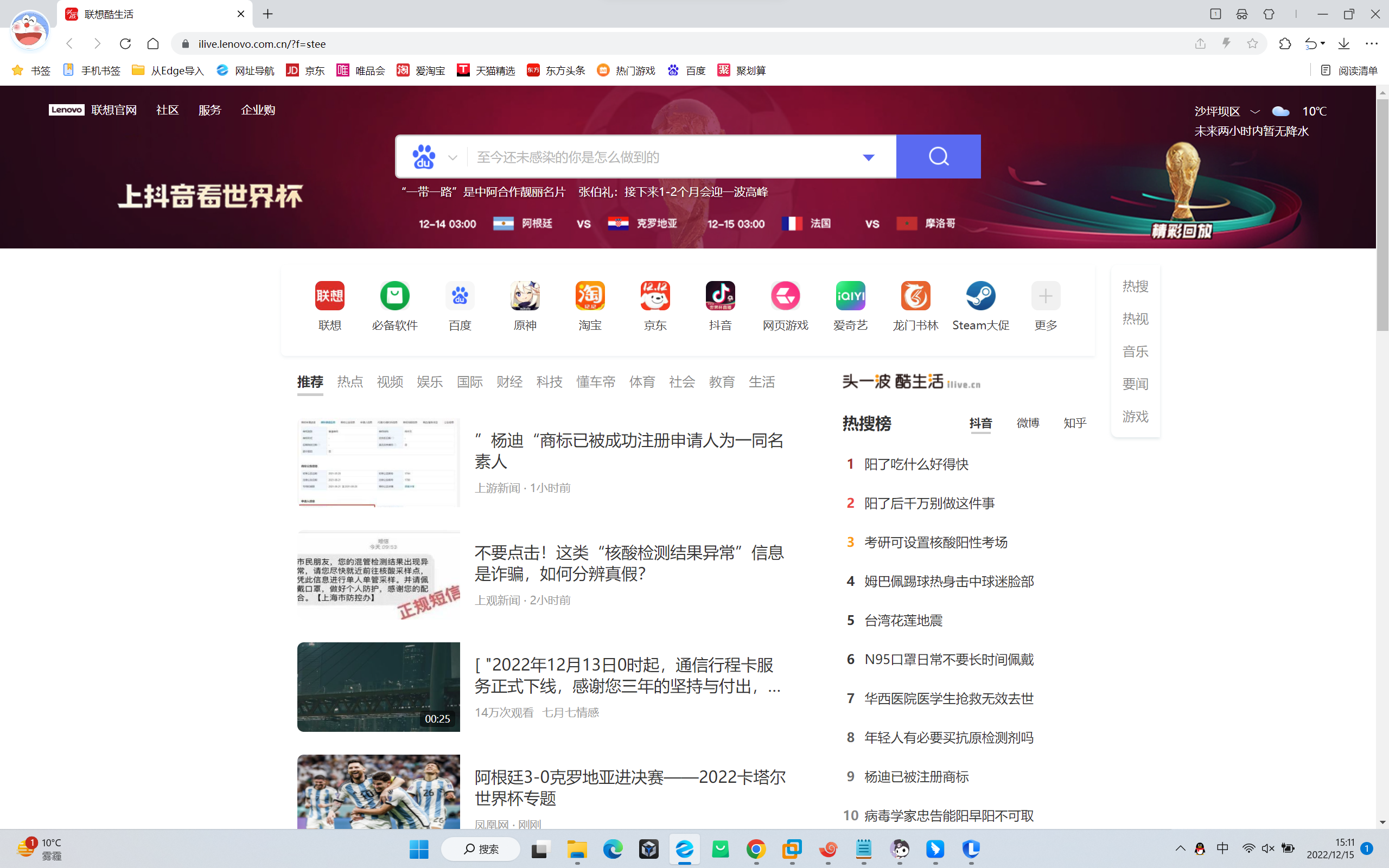Switch hot search to 知乎 tab
Image resolution: width=1389 pixels, height=868 pixels.
pyautogui.click(x=1075, y=423)
